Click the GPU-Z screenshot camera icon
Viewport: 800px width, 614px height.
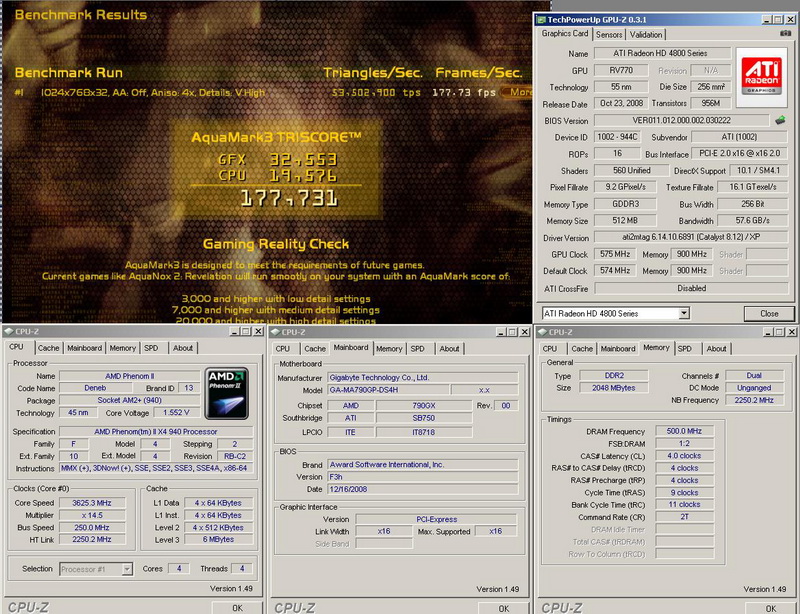[785, 34]
